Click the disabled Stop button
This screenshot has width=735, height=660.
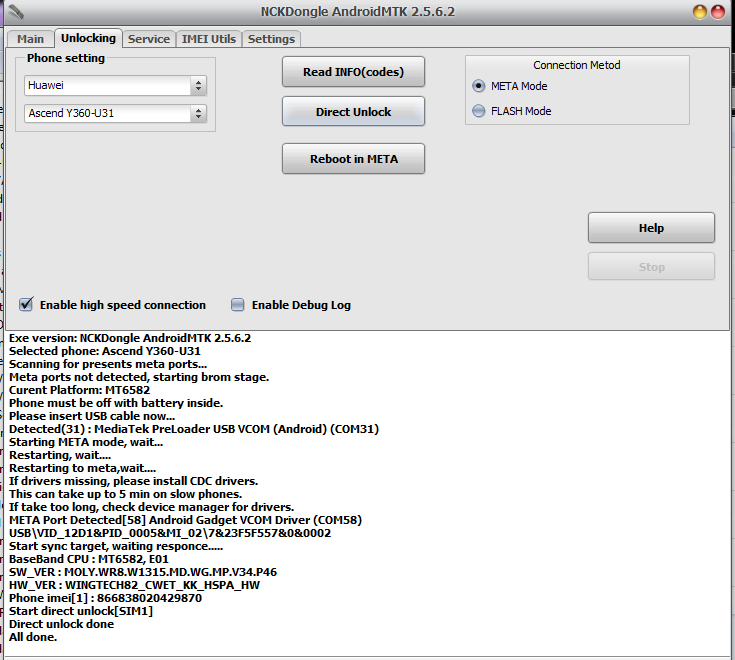[x=651, y=267]
